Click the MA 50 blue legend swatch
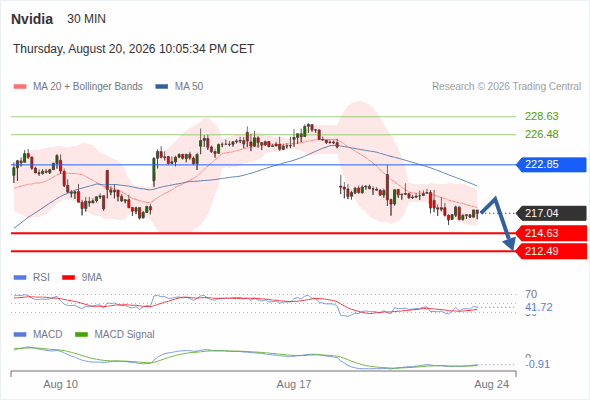The image size is (590, 400). (x=162, y=87)
